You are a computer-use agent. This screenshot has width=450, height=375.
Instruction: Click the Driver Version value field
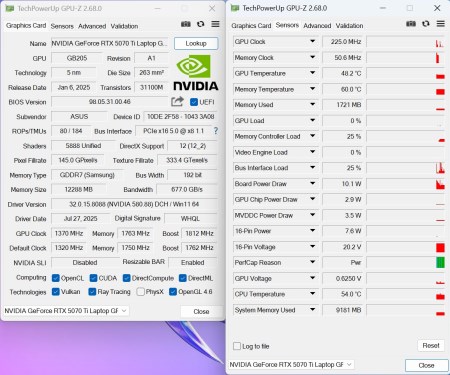tap(134, 204)
